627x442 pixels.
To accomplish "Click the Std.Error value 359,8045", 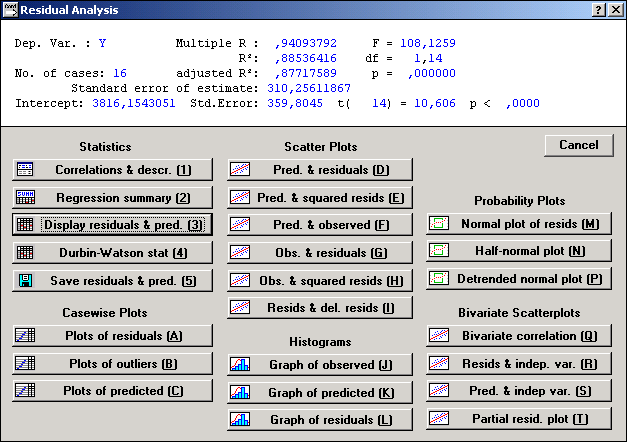I will 295,103.
